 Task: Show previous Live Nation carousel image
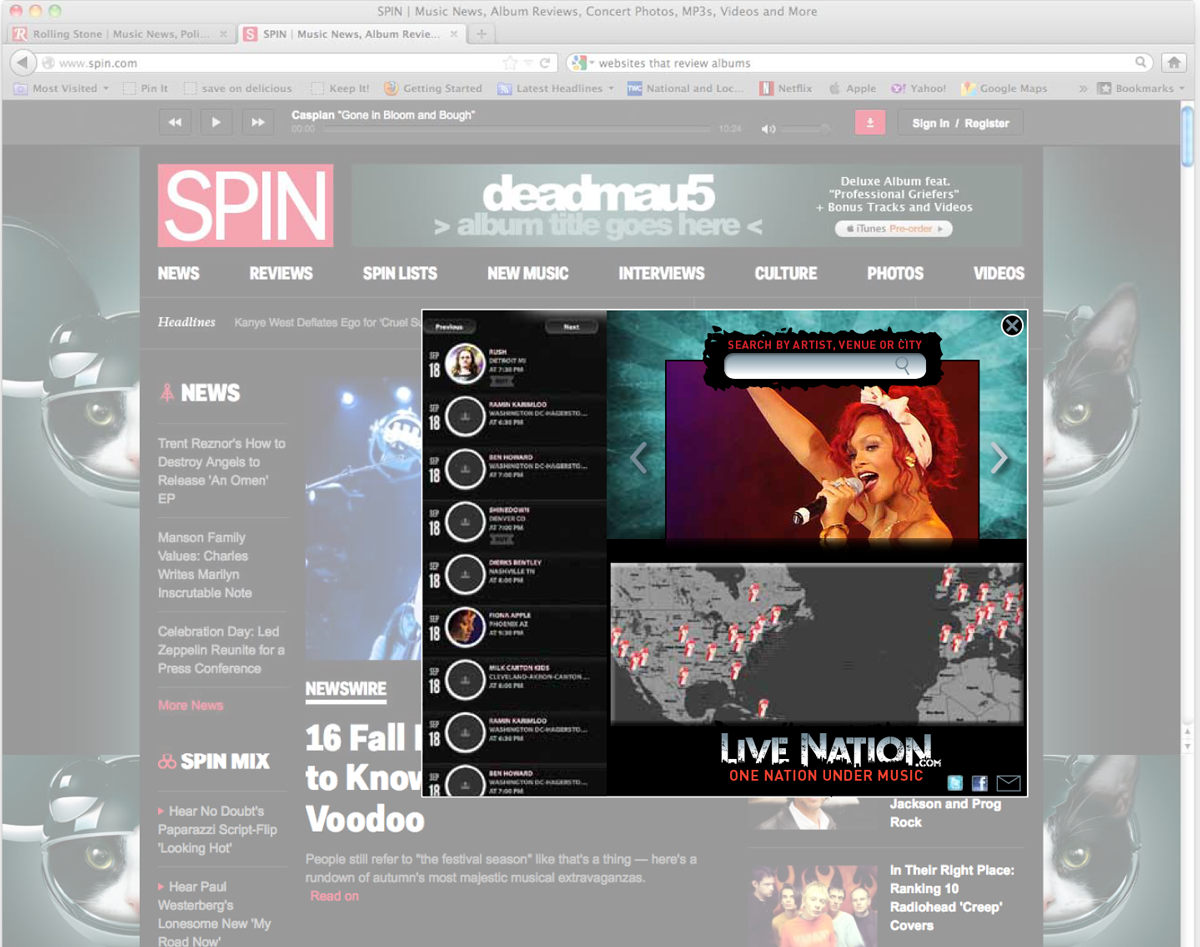coord(638,458)
